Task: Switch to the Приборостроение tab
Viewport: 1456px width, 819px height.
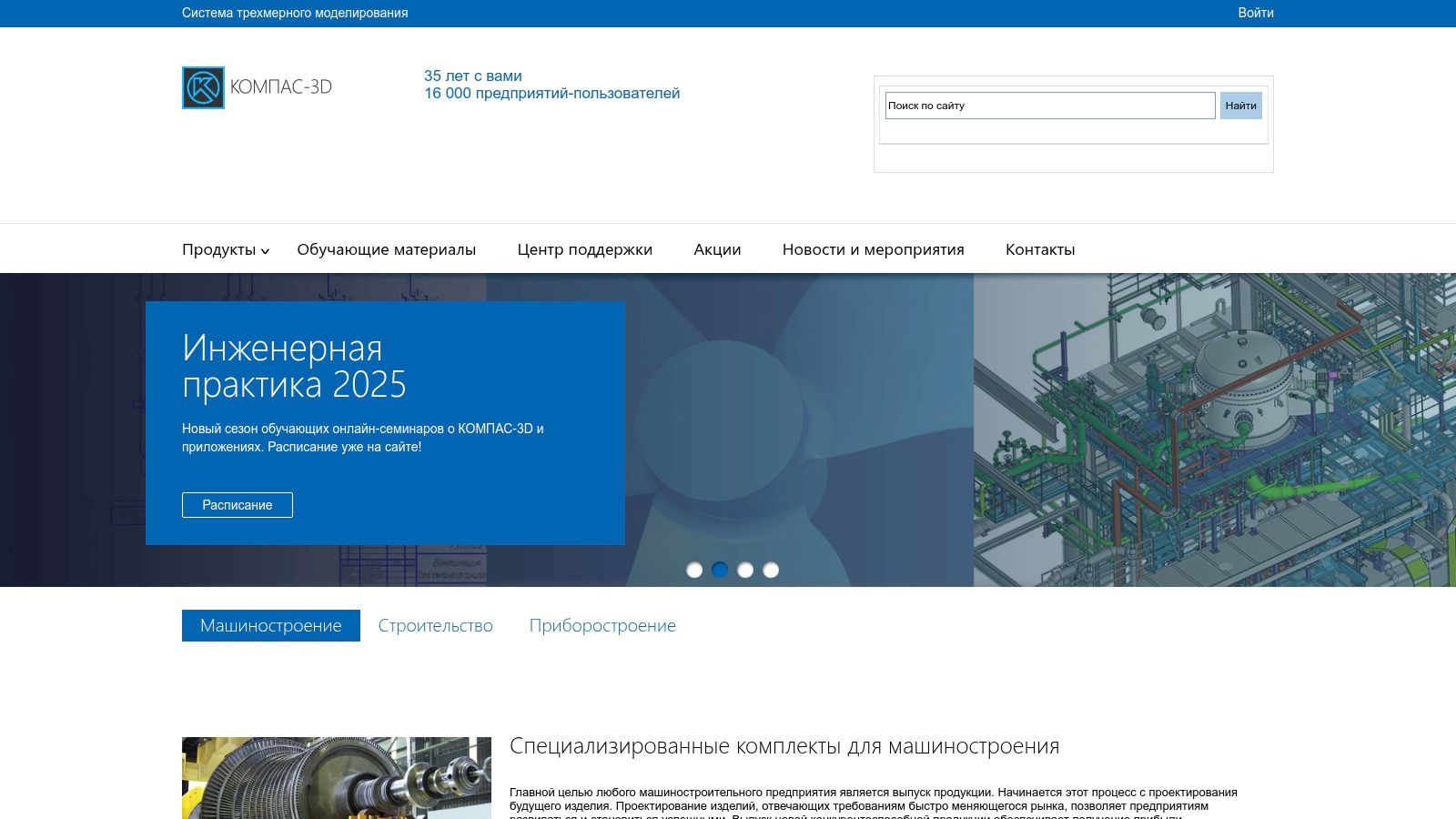Action: (x=602, y=625)
